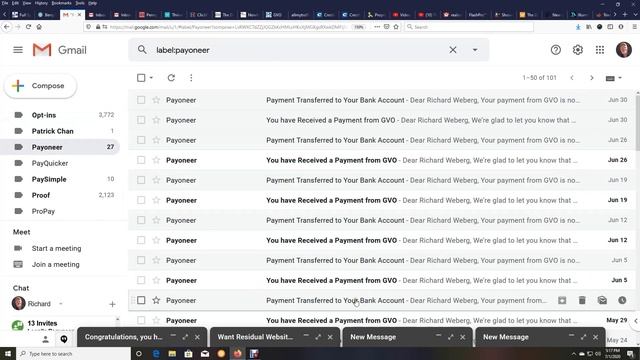Open the Gmail support help icon
Screen dimensions: 640x360
(556, 50)
